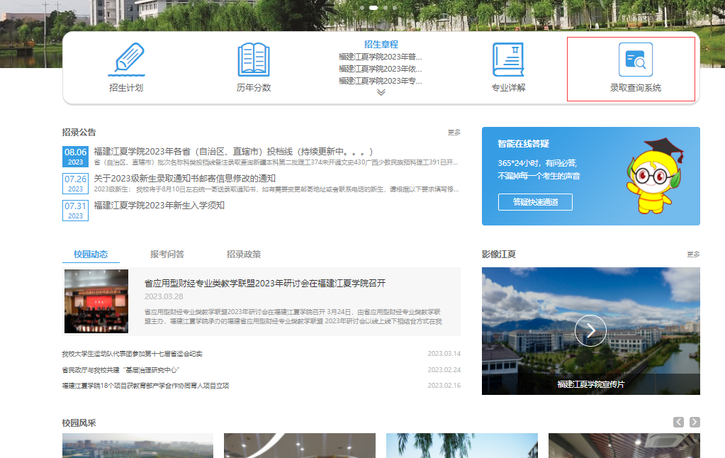
Task: Switch to the 招录政策 tab
Action: click(243, 254)
